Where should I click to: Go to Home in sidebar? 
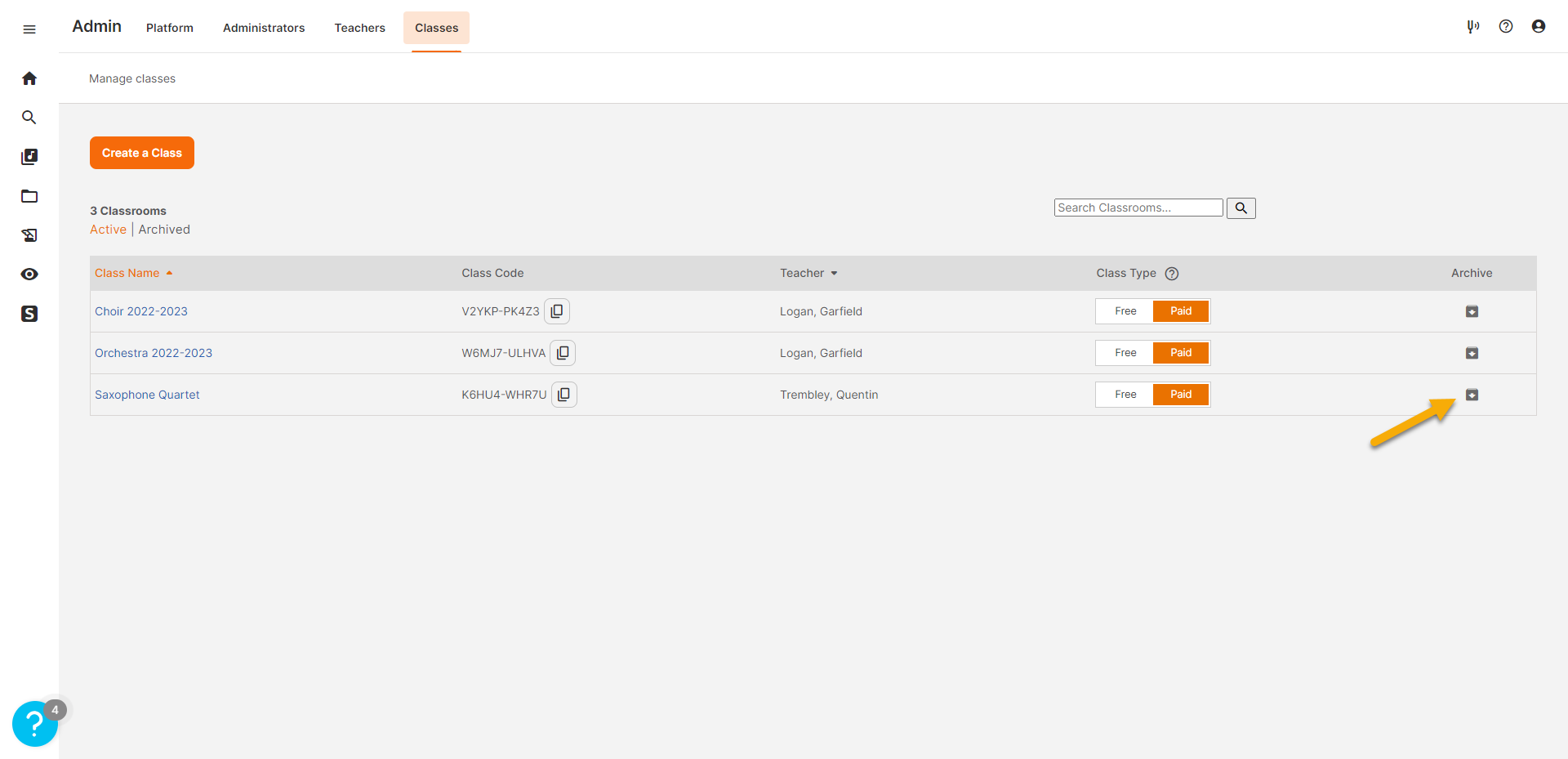tap(29, 78)
